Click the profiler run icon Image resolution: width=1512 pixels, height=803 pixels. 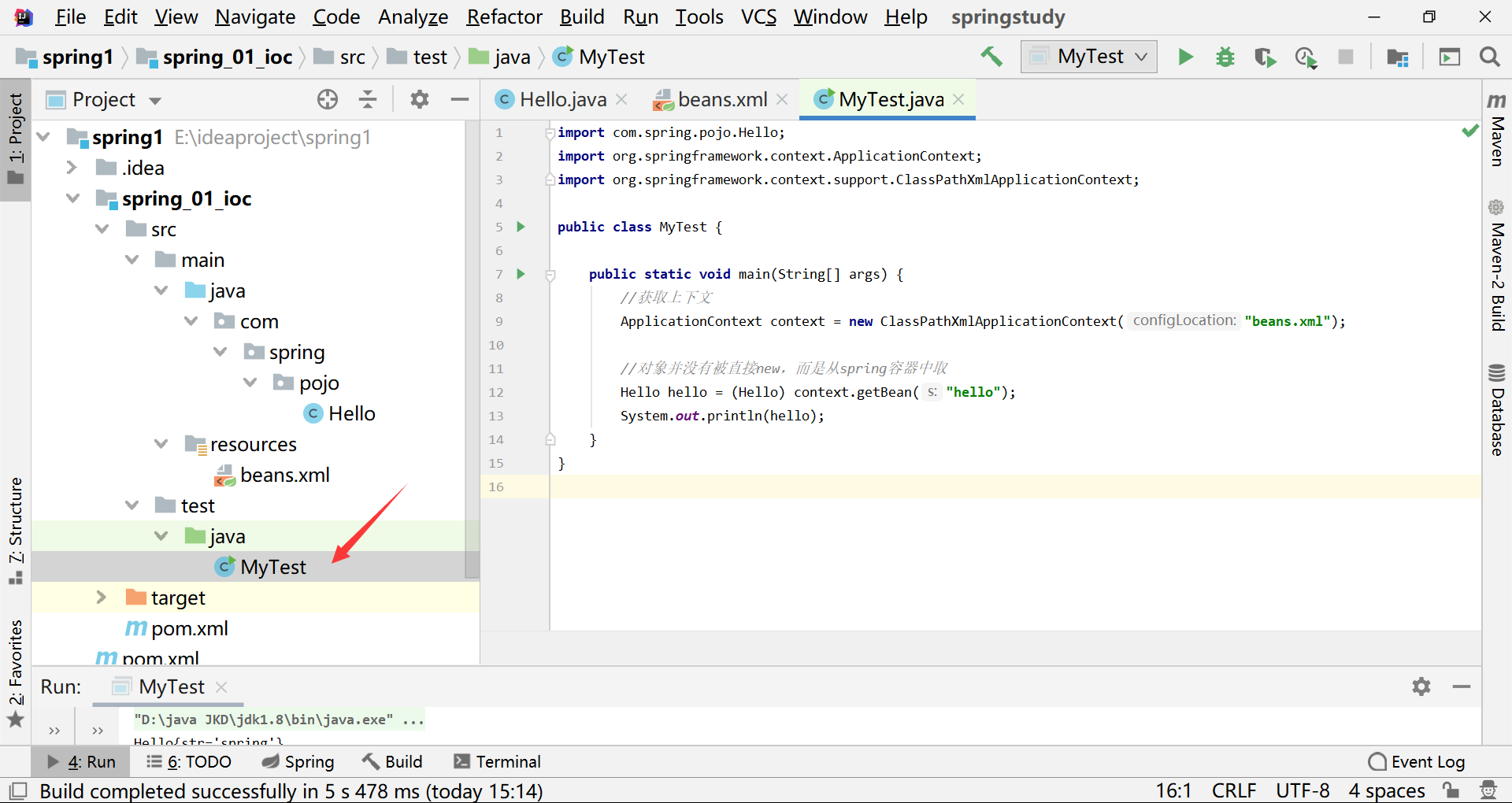(1306, 57)
